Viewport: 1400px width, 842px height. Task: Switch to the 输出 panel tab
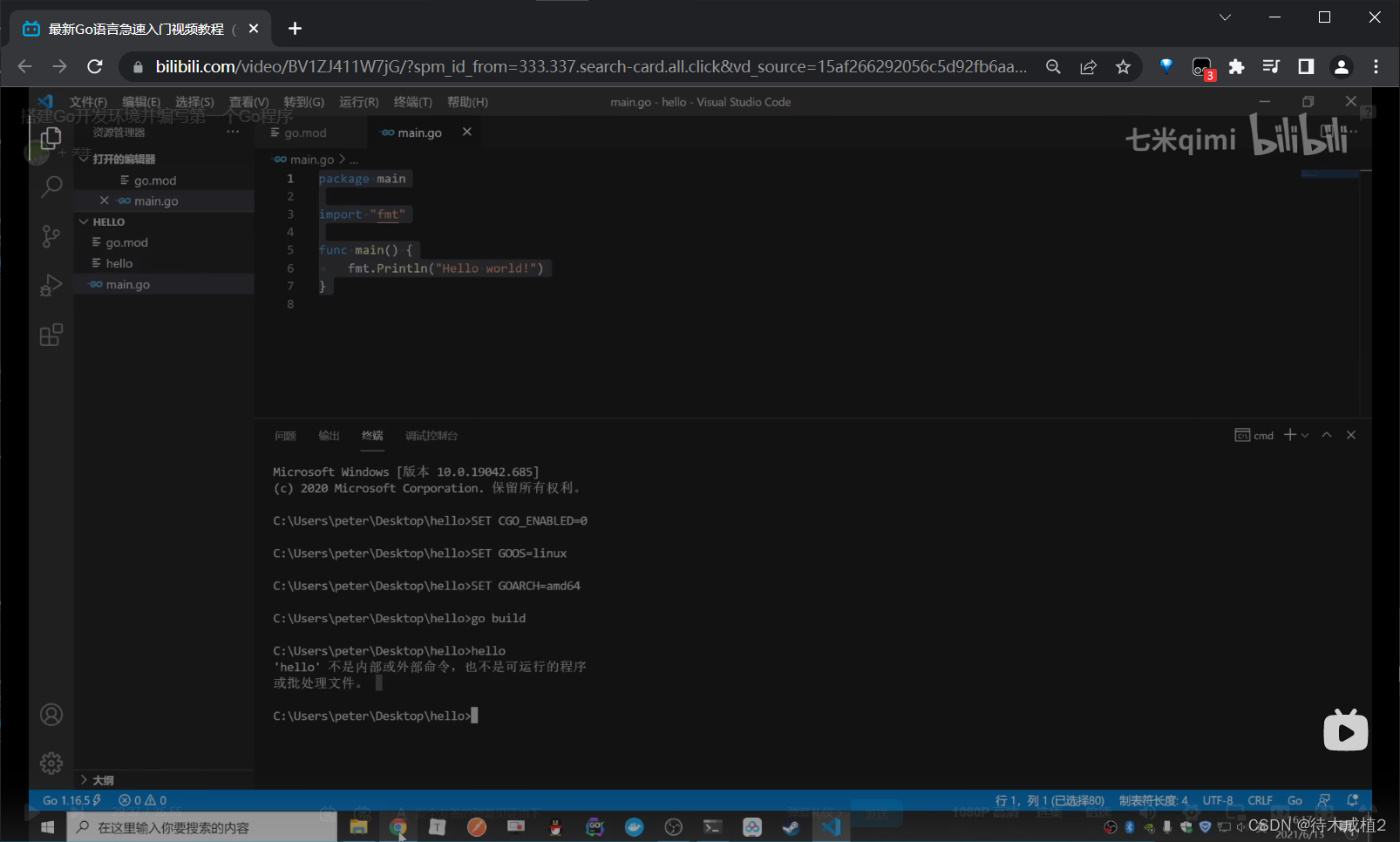[x=329, y=436]
